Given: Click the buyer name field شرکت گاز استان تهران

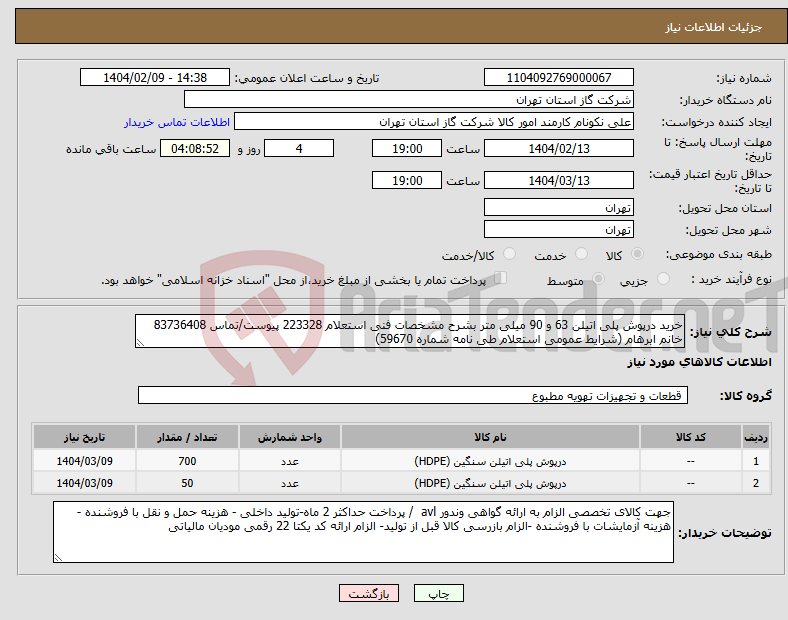Looking at the screenshot, I should [409, 99].
